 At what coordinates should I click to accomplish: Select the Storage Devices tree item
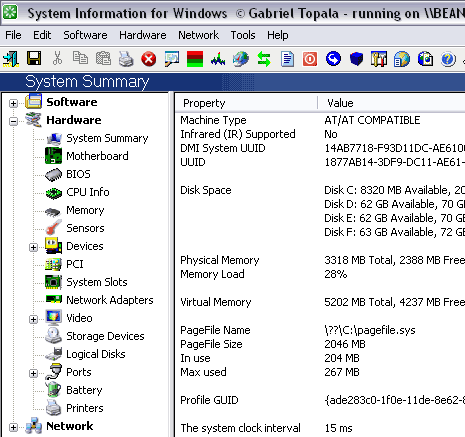click(105, 336)
